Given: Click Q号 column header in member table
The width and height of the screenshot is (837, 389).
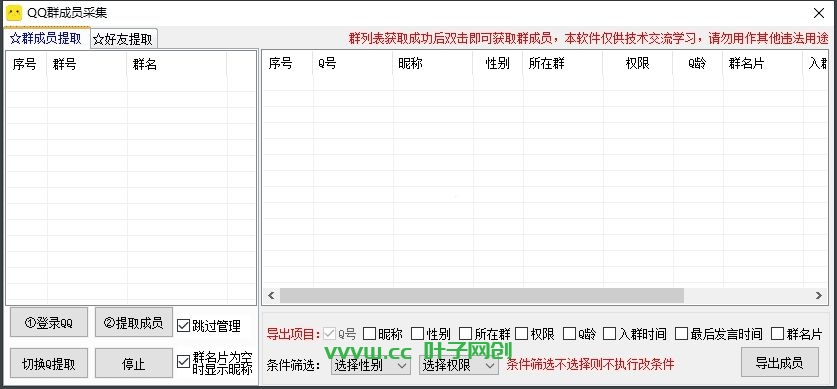Looking at the screenshot, I should click(x=353, y=63).
